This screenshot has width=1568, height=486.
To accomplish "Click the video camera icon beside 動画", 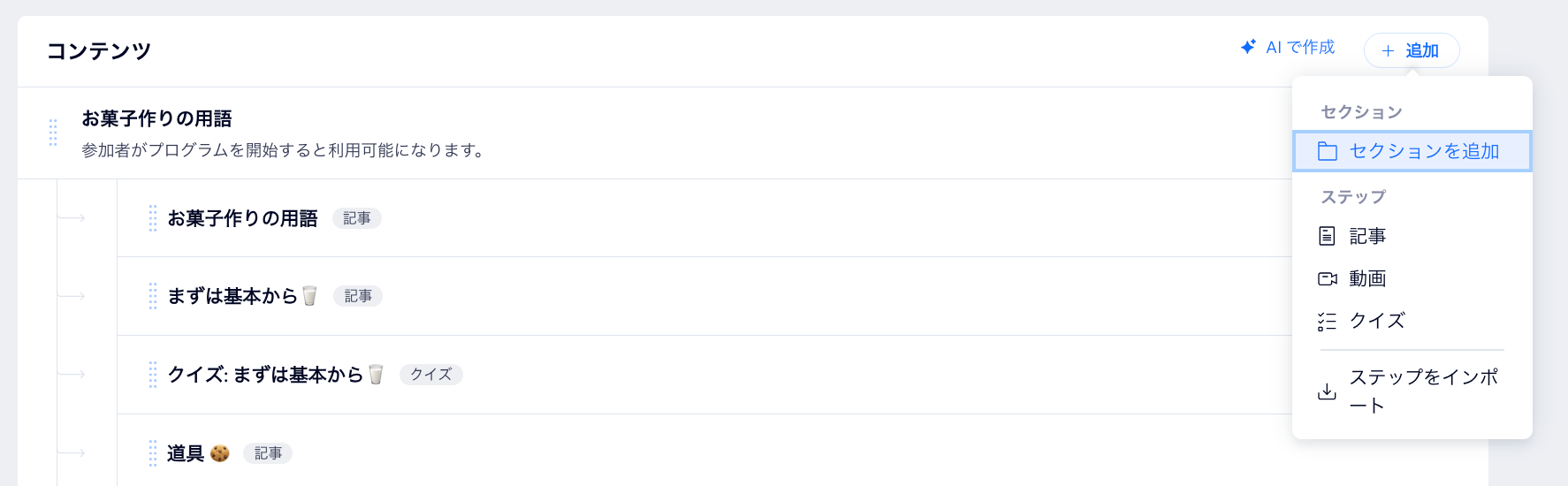I will coord(1327,278).
